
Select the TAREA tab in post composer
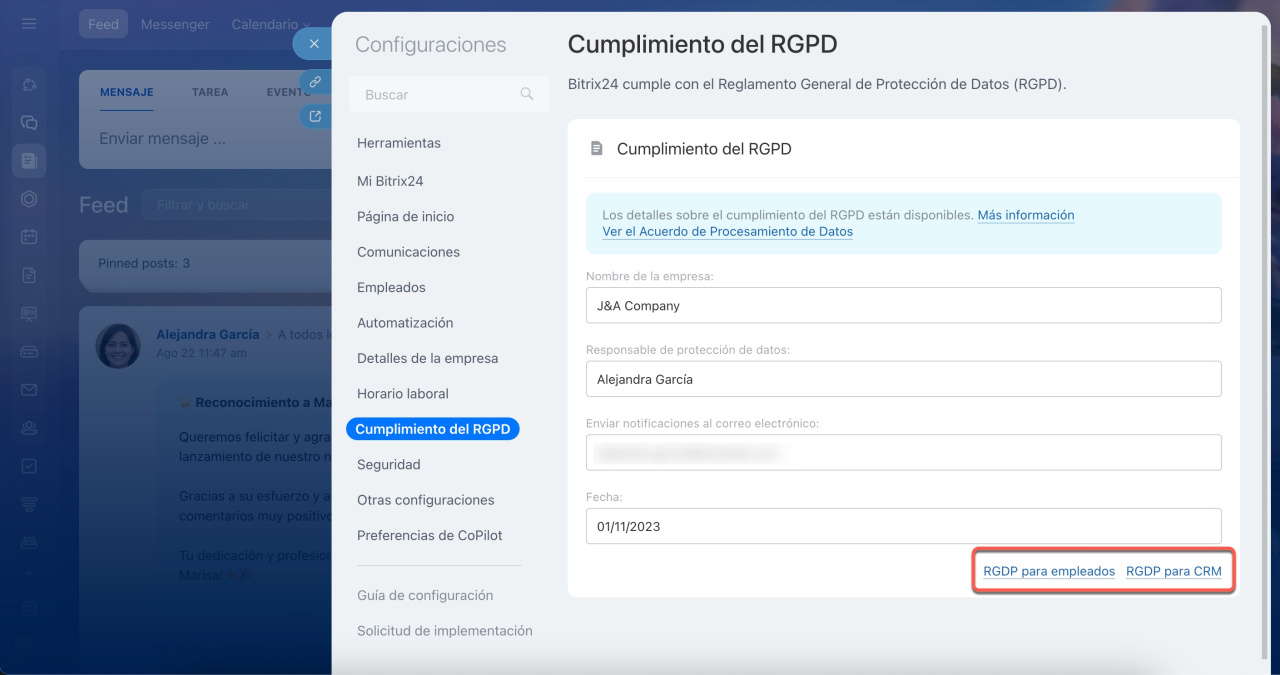210,92
